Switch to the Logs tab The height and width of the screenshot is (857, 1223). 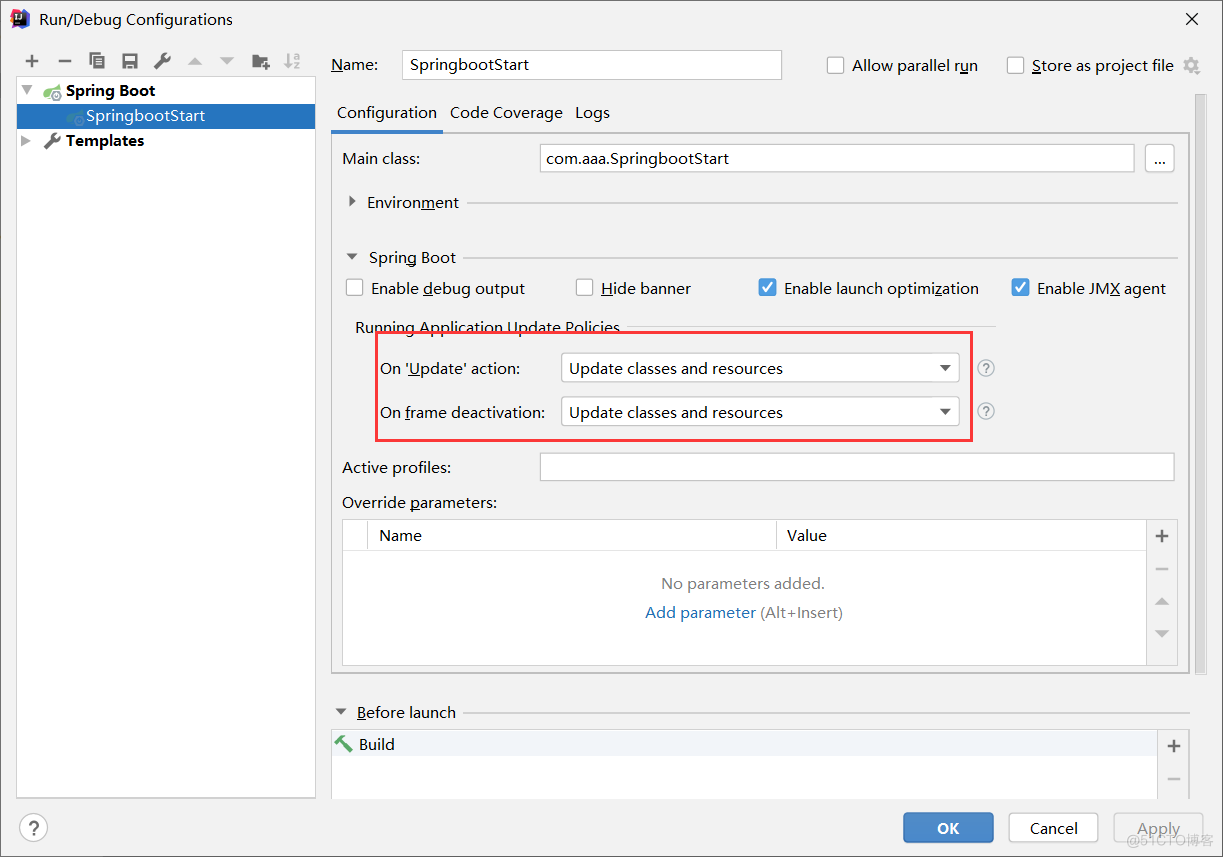coord(592,113)
